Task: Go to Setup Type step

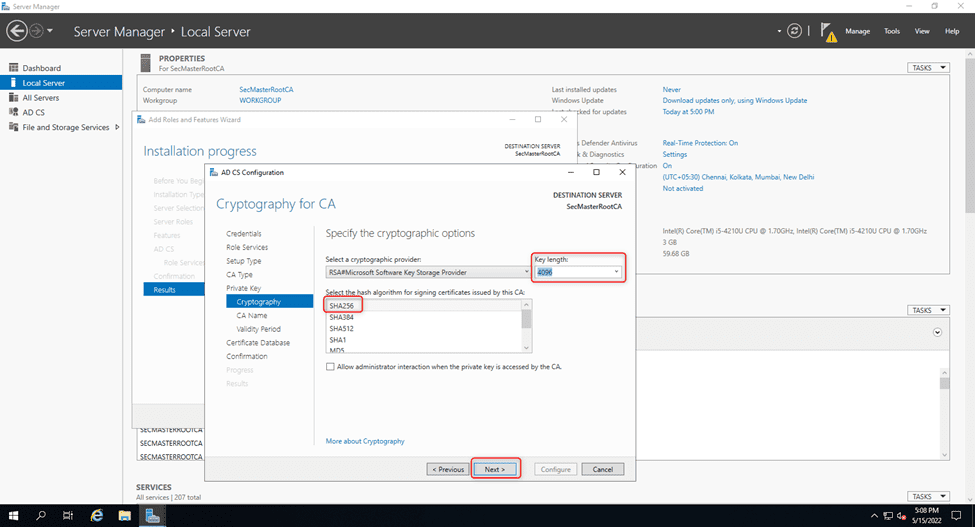Action: point(244,261)
